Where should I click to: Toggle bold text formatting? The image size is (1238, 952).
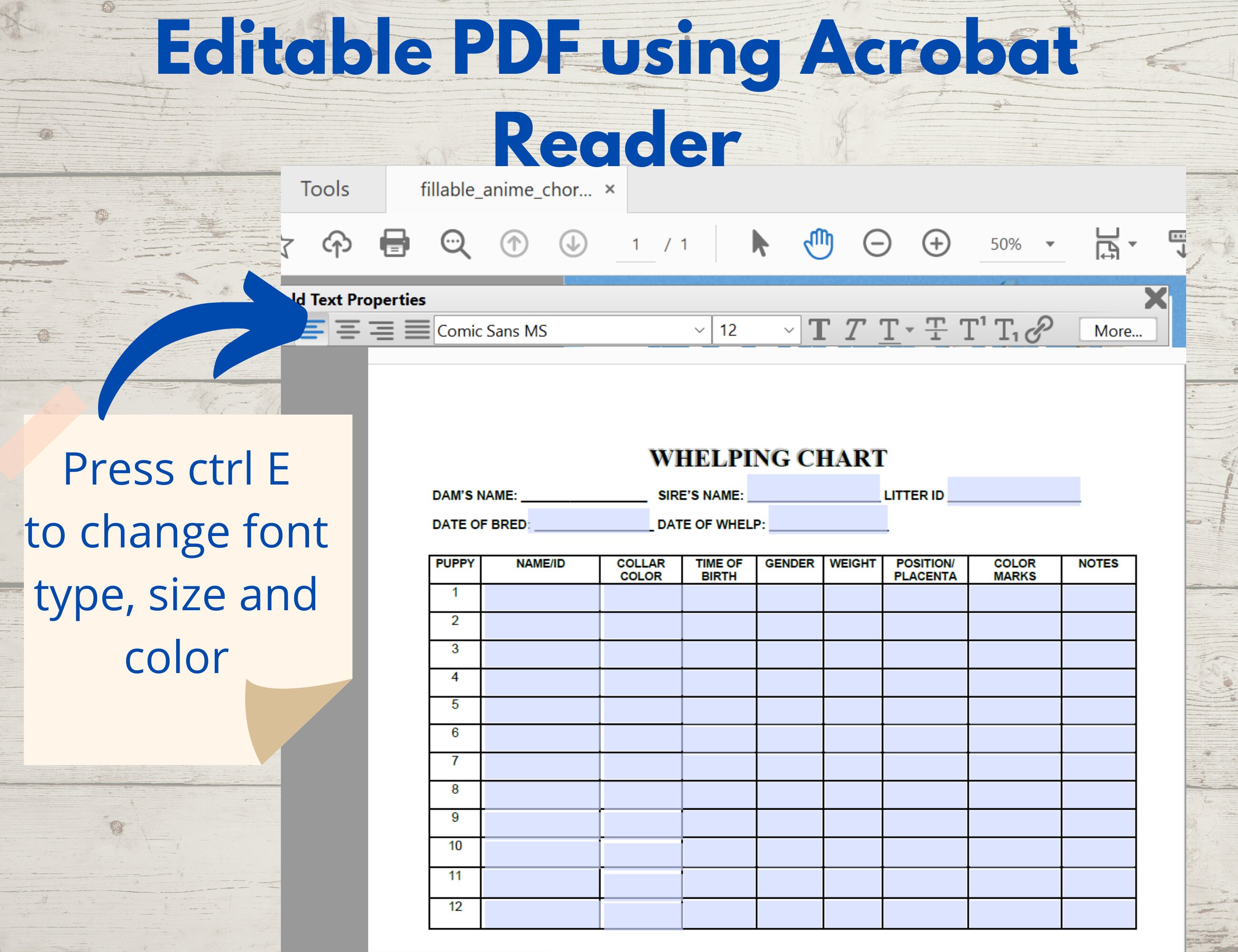pos(820,331)
